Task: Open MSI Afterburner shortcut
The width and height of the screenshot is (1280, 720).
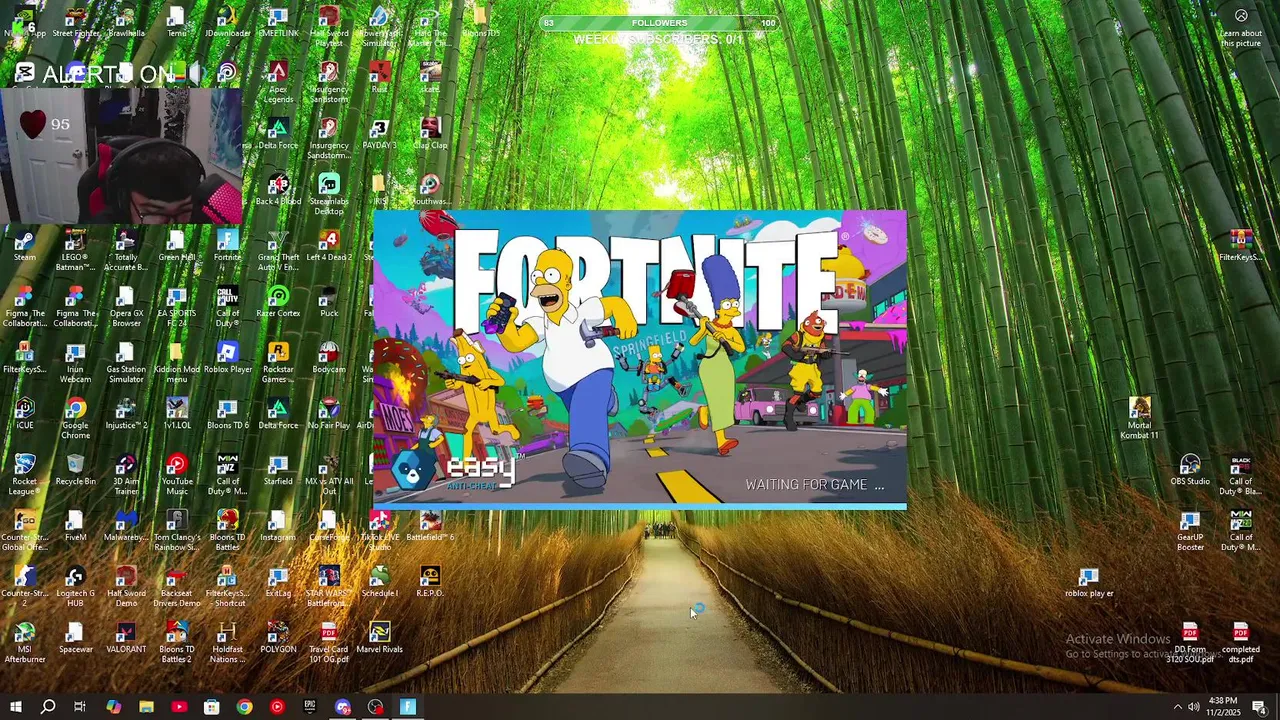Action: [x=25, y=643]
